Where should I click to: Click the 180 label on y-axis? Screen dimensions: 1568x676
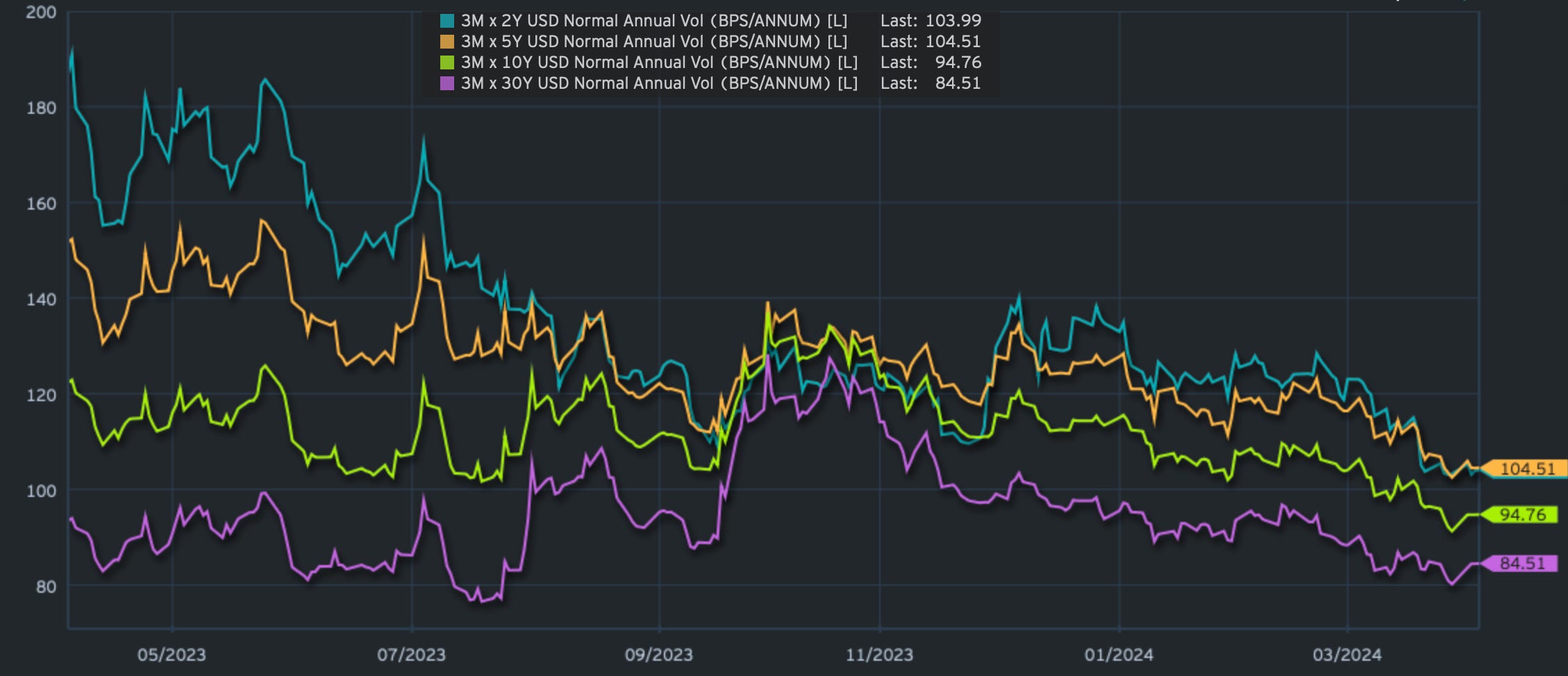[x=41, y=108]
